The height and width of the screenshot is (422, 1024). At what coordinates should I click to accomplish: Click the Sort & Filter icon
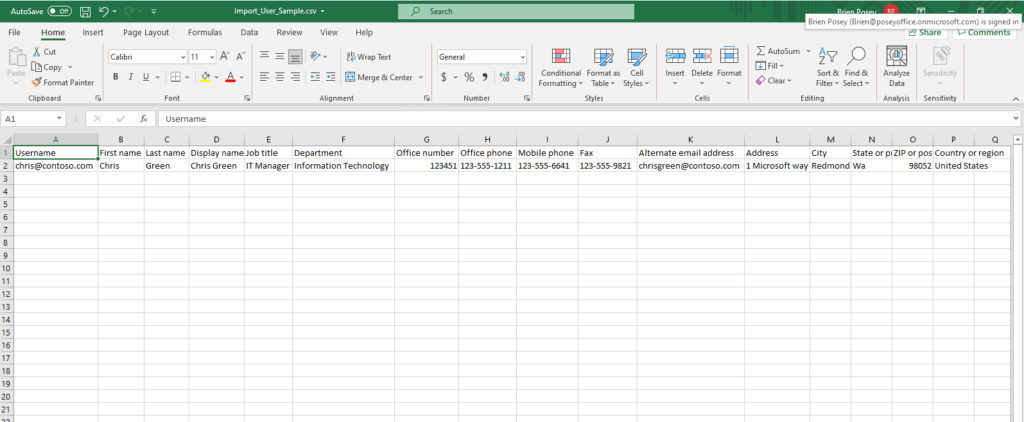coord(827,56)
